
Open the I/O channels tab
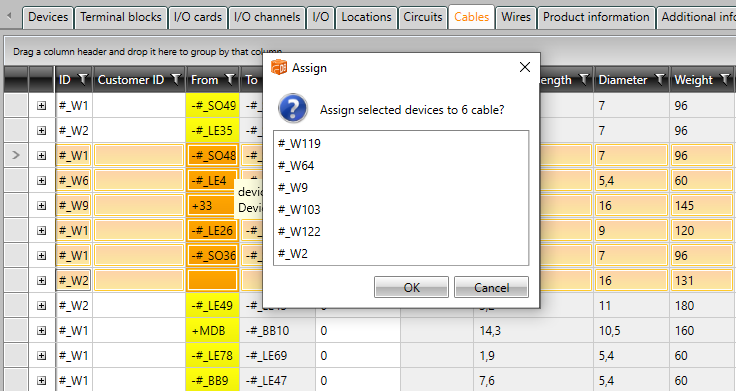click(267, 17)
